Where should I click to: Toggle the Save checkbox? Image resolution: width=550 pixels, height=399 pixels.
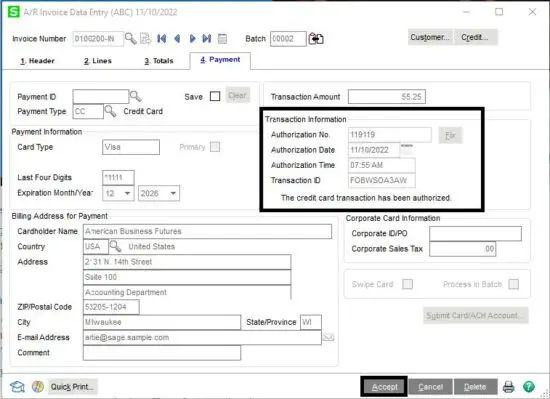(x=215, y=96)
